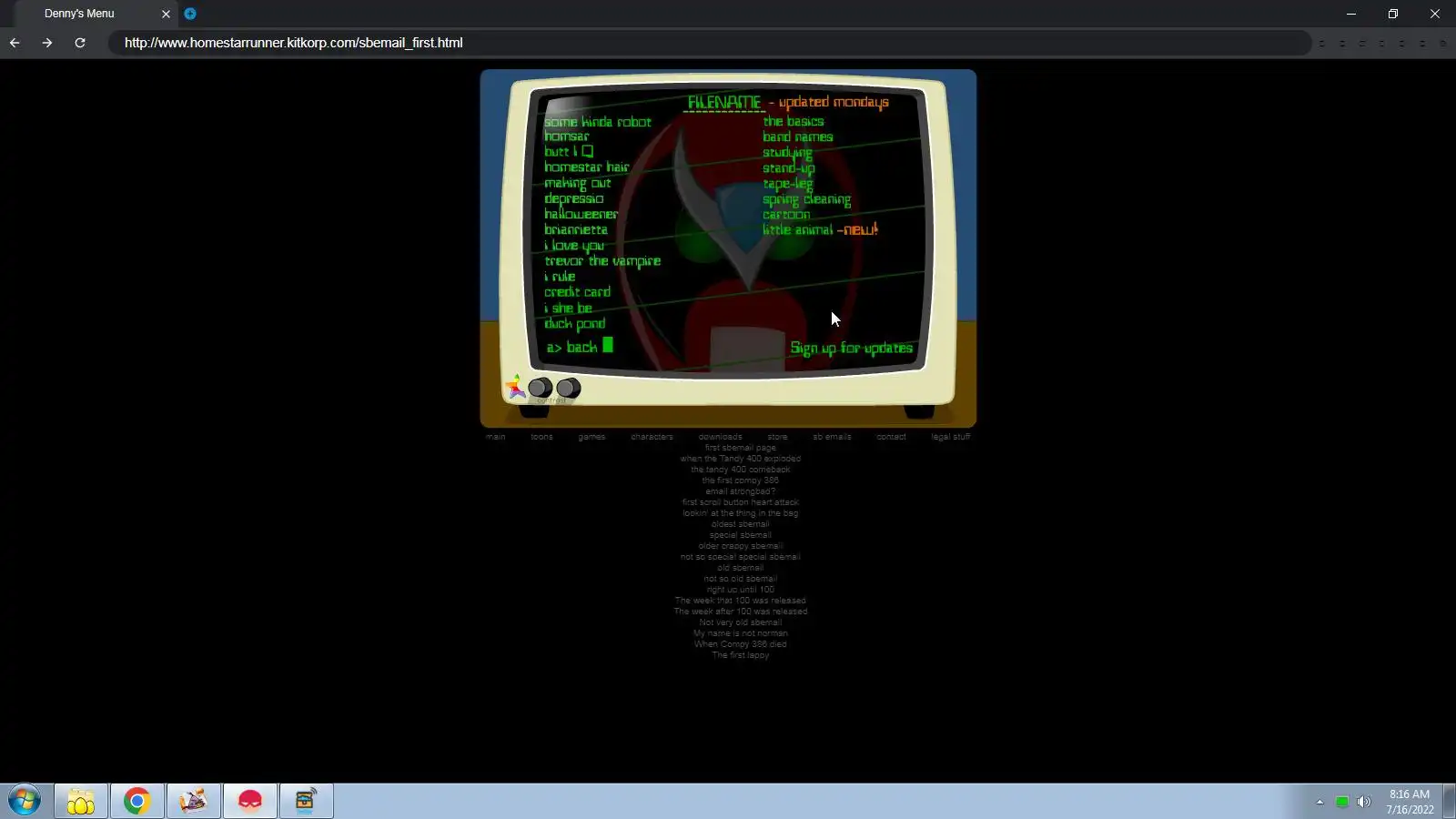This screenshot has height=819, width=1456.
Task: Click the browser forward arrow
Action: tap(47, 43)
